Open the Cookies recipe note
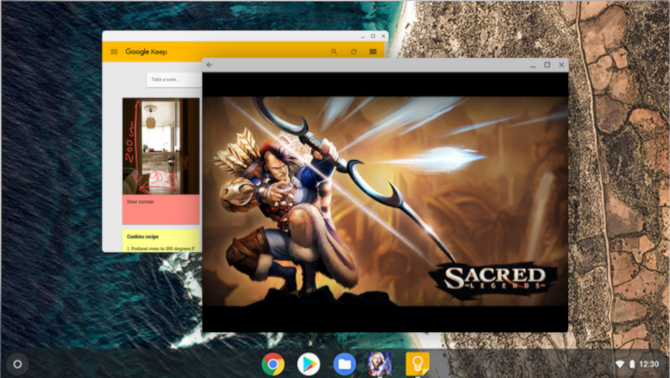 click(x=161, y=241)
